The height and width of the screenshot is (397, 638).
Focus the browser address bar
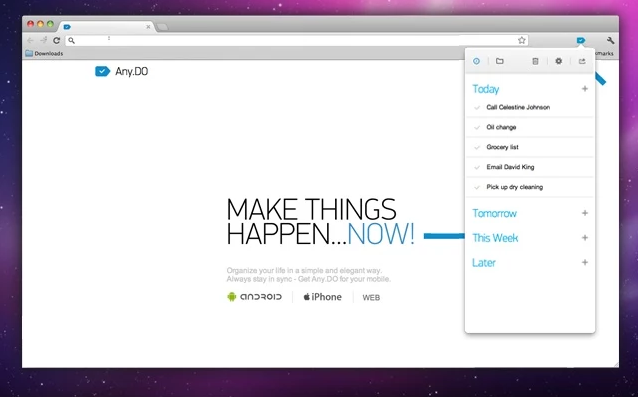click(x=296, y=40)
